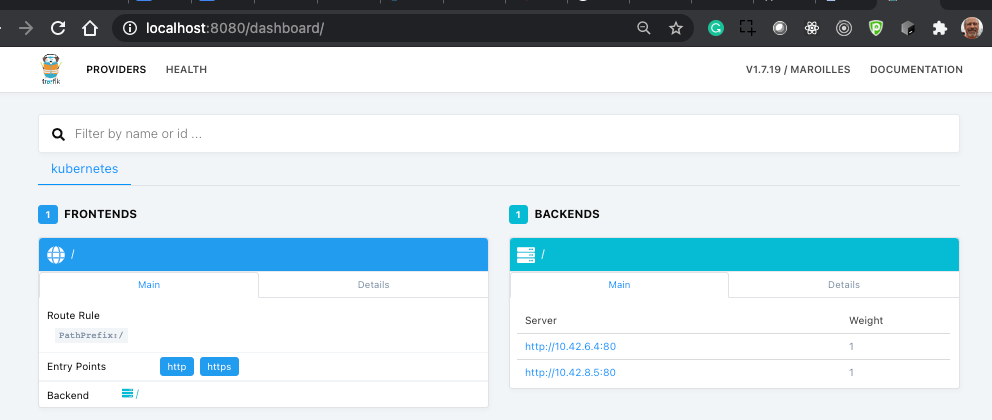The image size is (992, 420).
Task: Open the extensions puzzle piece menu
Action: [939, 28]
